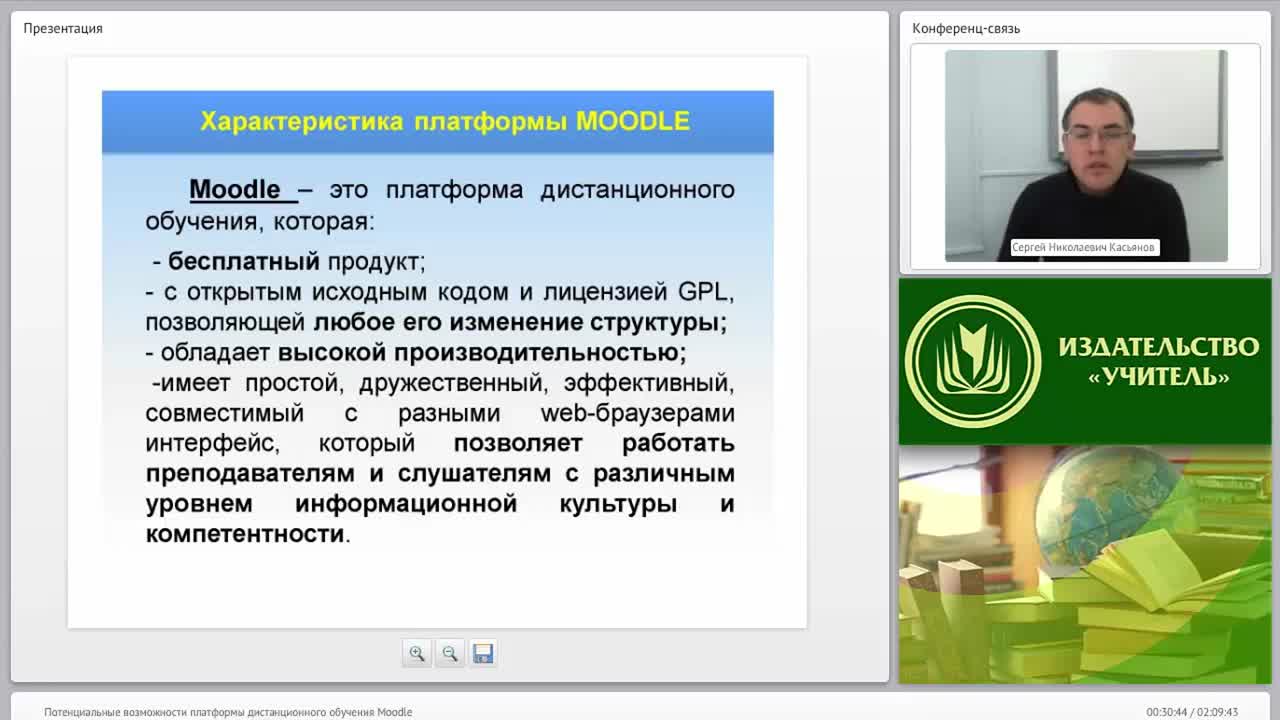Viewport: 1280px width, 720px height.
Task: Click the underlined word Moodle on slide
Action: click(x=235, y=189)
